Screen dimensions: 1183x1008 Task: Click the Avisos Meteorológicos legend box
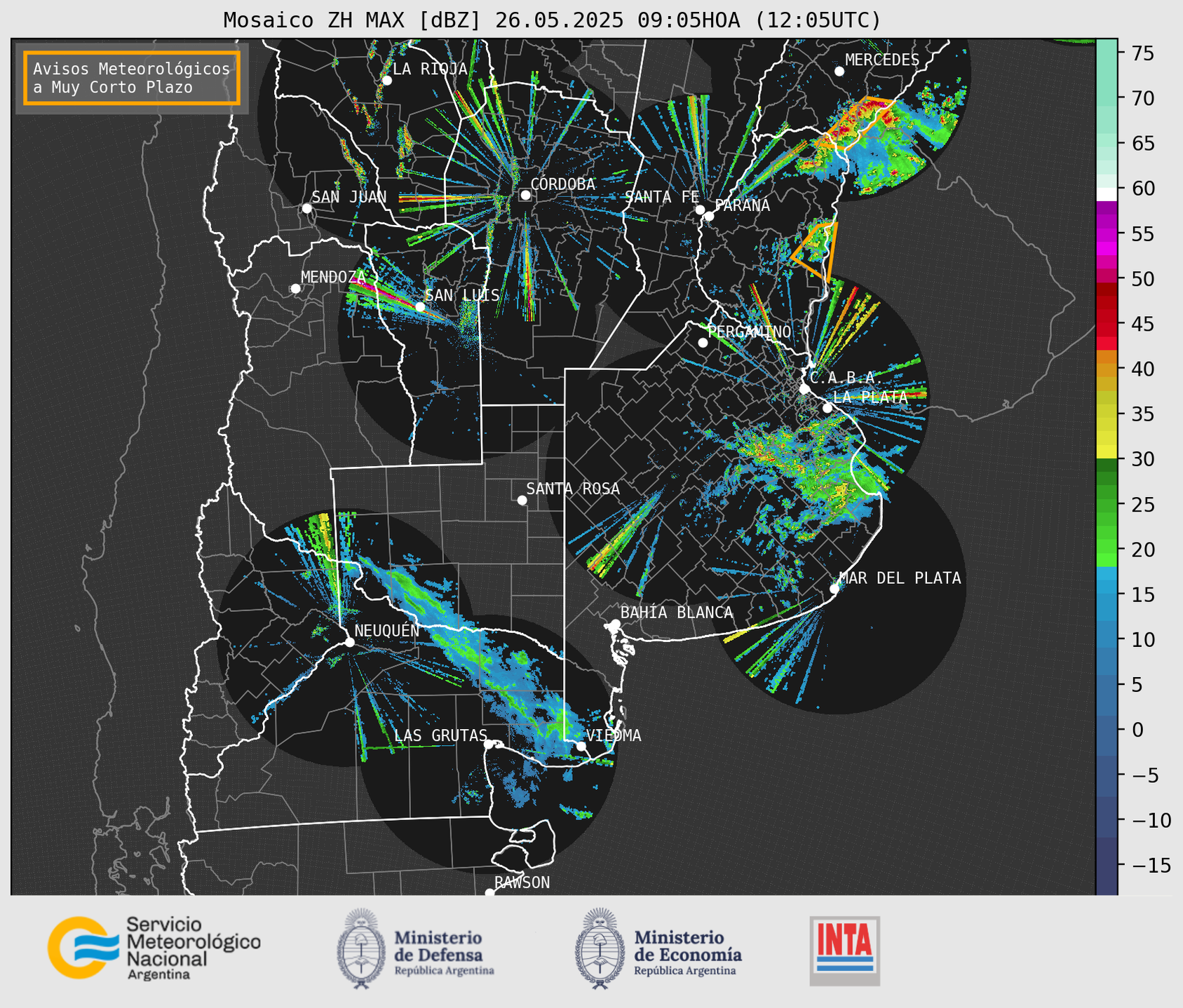click(x=132, y=78)
